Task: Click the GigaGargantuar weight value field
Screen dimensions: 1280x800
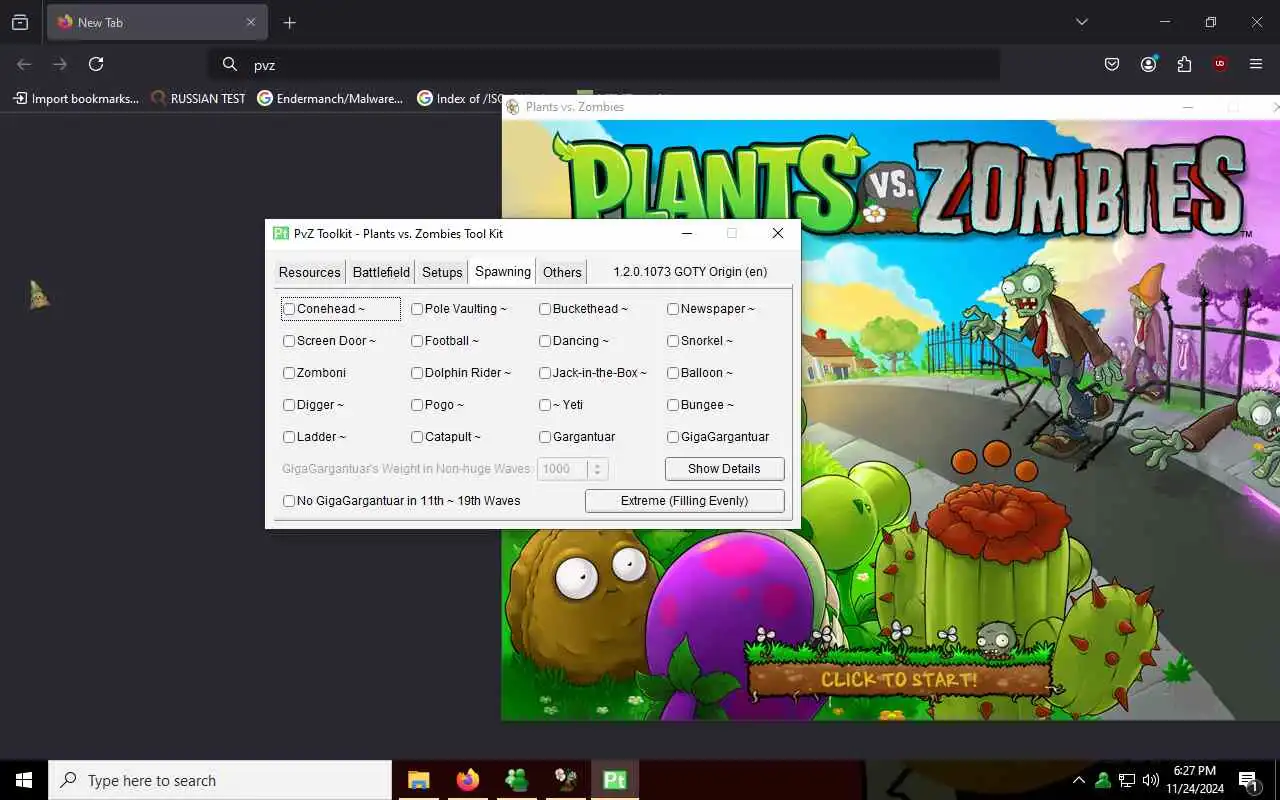Action: 563,469
